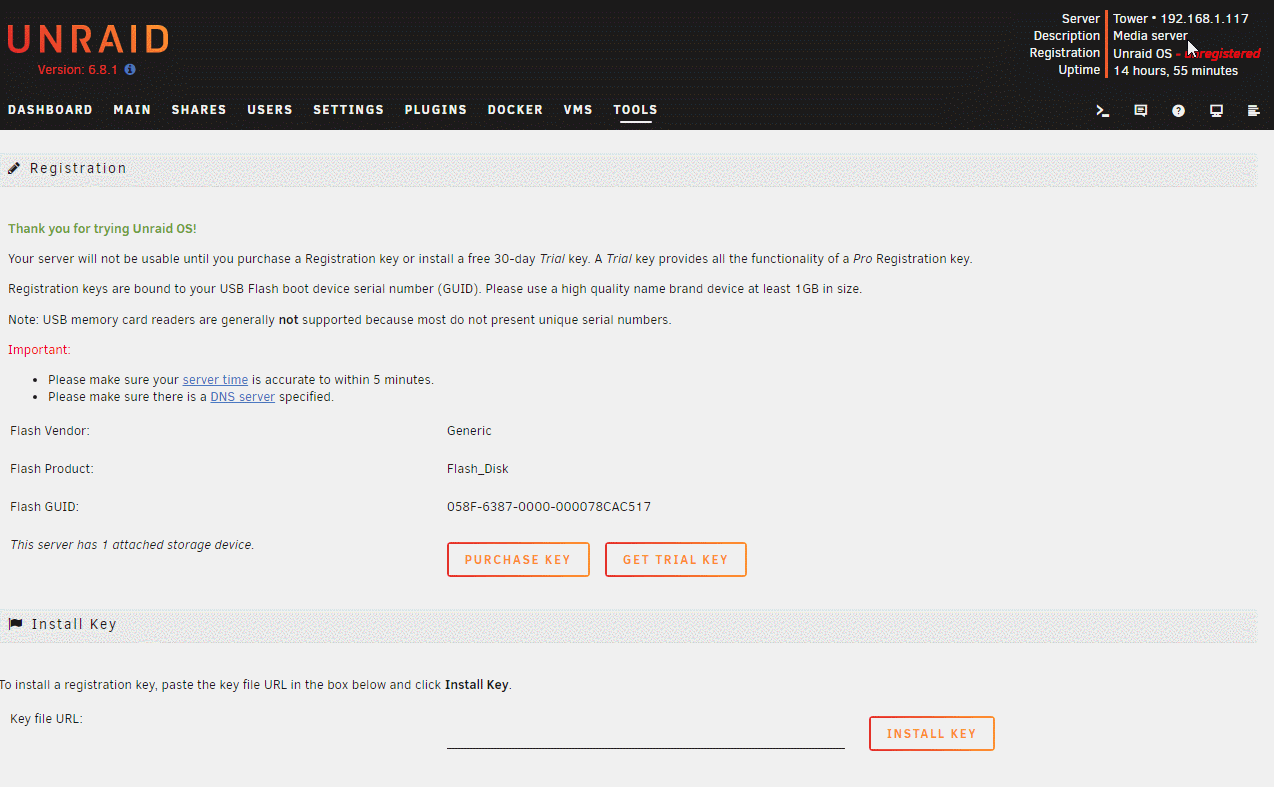Image resolution: width=1274 pixels, height=787 pixels.
Task: Select the Tools tab
Action: coord(635,110)
